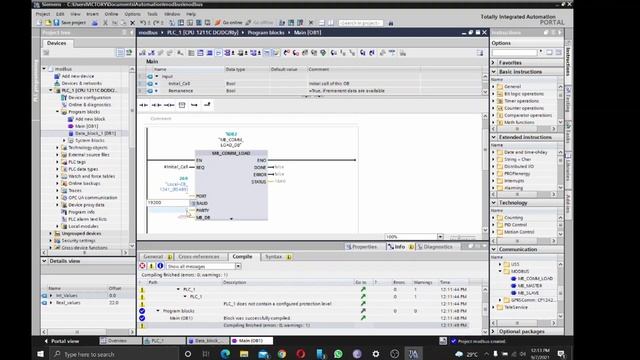The height and width of the screenshot is (360, 640).
Task: Open the Properties inspector tab
Action: coord(362,247)
